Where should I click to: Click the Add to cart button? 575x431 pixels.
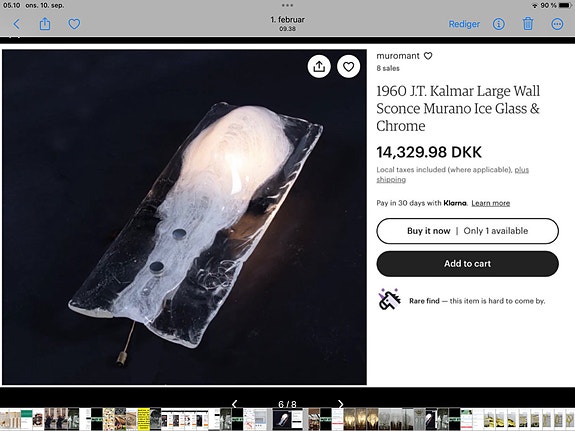pos(468,264)
